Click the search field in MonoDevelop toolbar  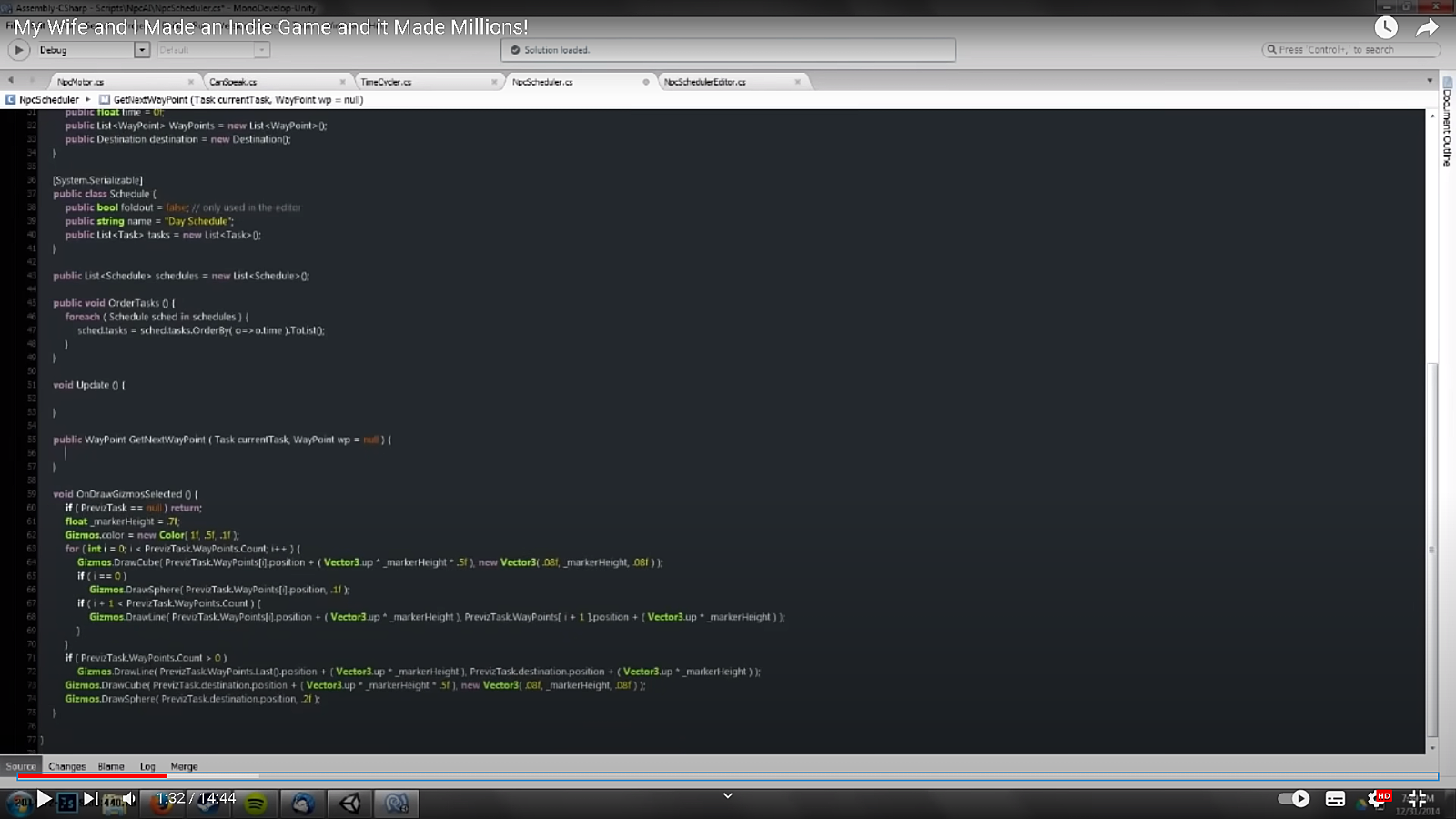point(1350,50)
